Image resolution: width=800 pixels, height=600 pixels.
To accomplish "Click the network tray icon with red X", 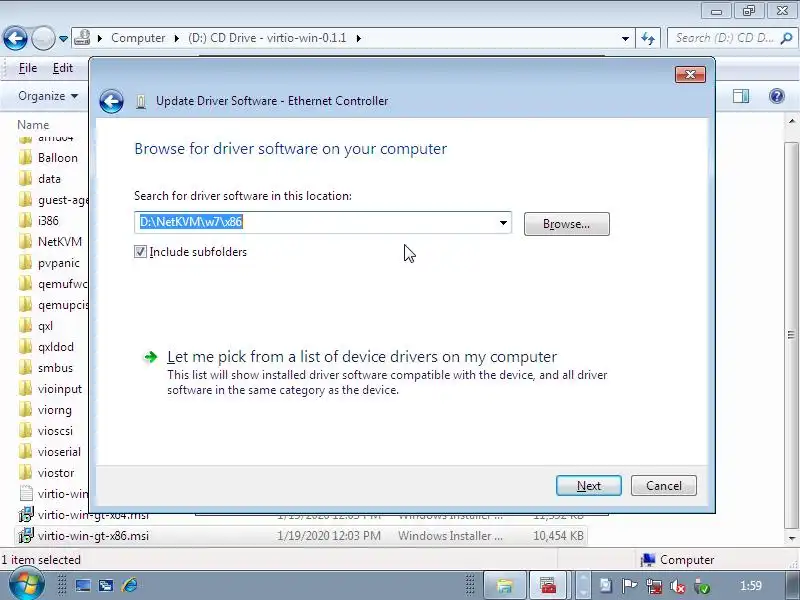I will click(654, 586).
